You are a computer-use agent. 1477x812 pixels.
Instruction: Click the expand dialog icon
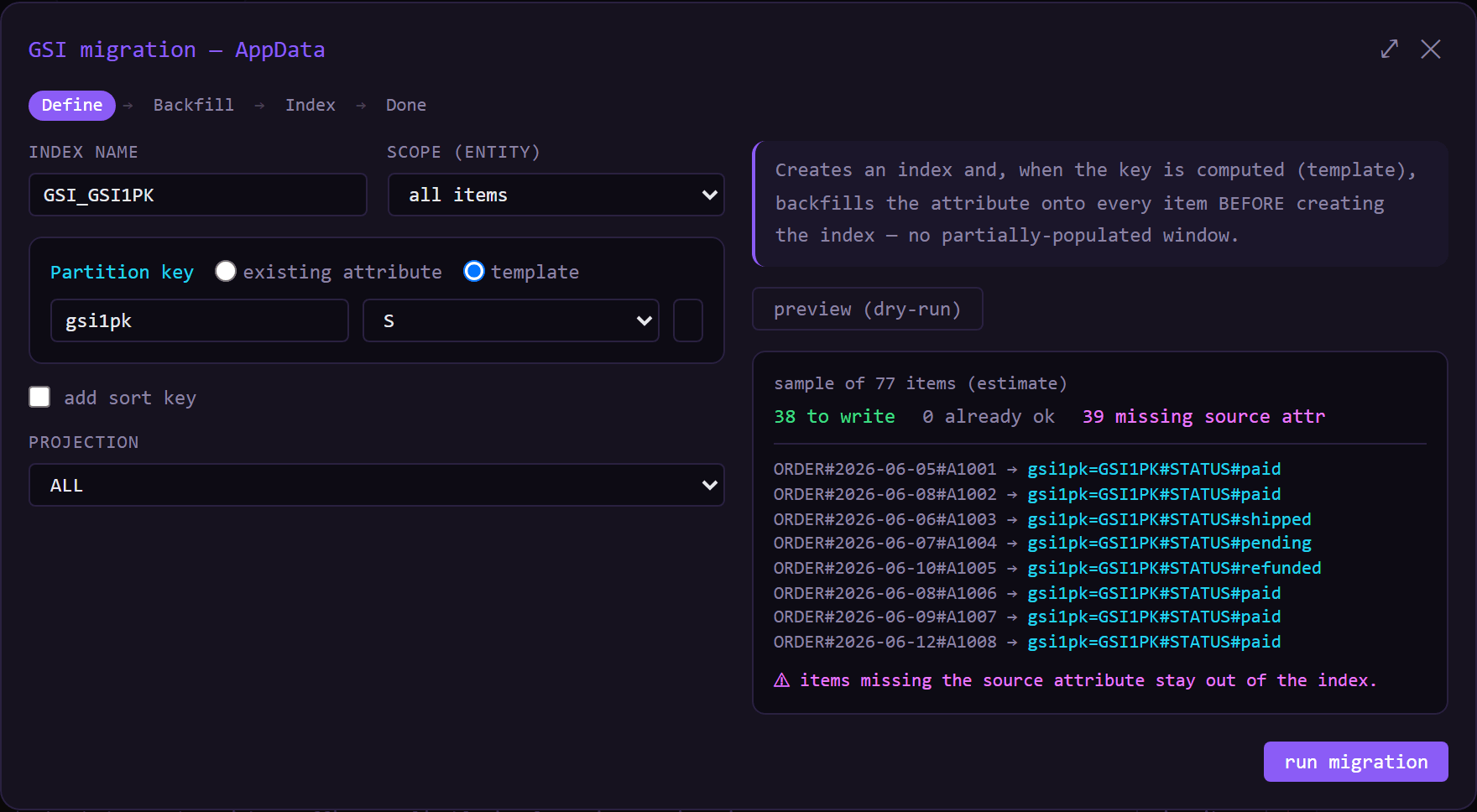(x=1390, y=49)
